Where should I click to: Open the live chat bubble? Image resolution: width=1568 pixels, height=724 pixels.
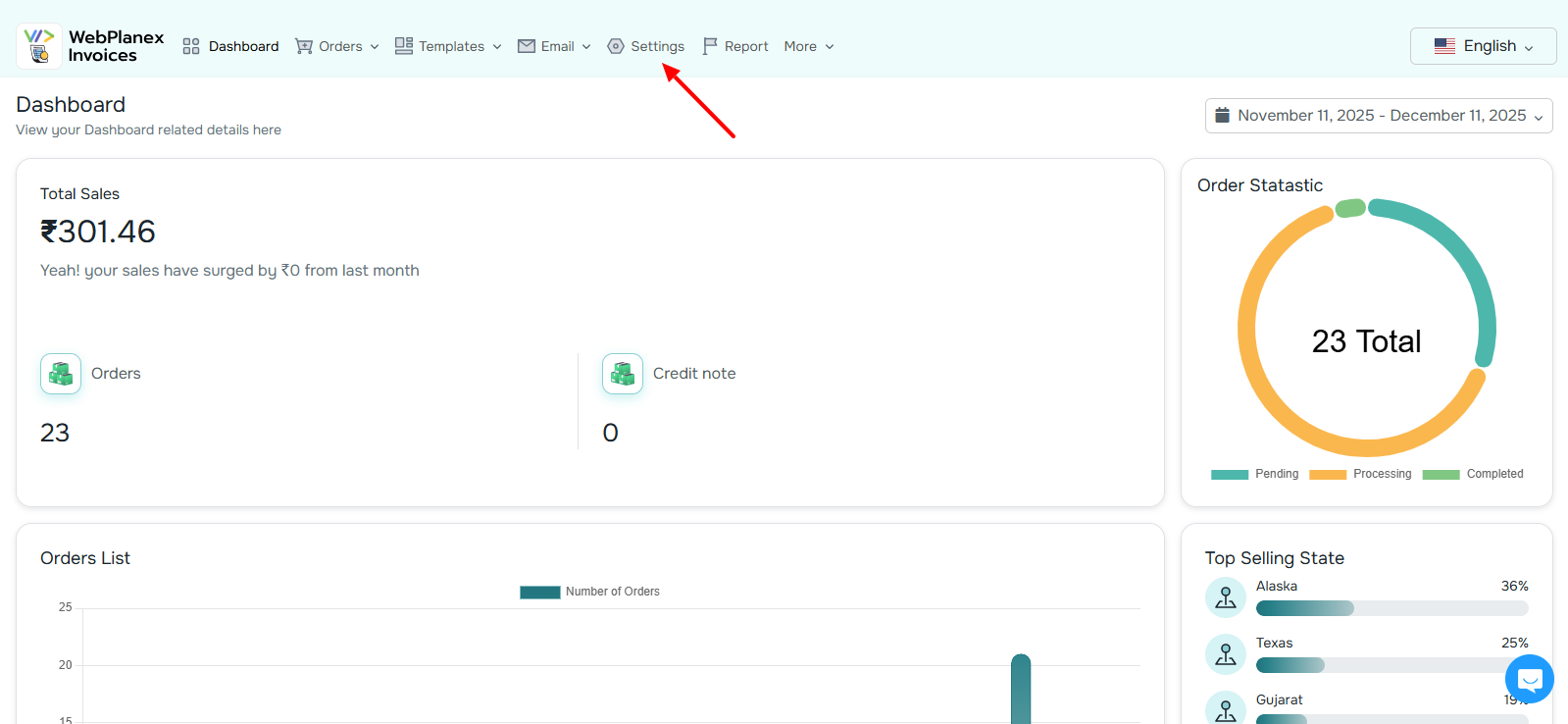[x=1530, y=679]
